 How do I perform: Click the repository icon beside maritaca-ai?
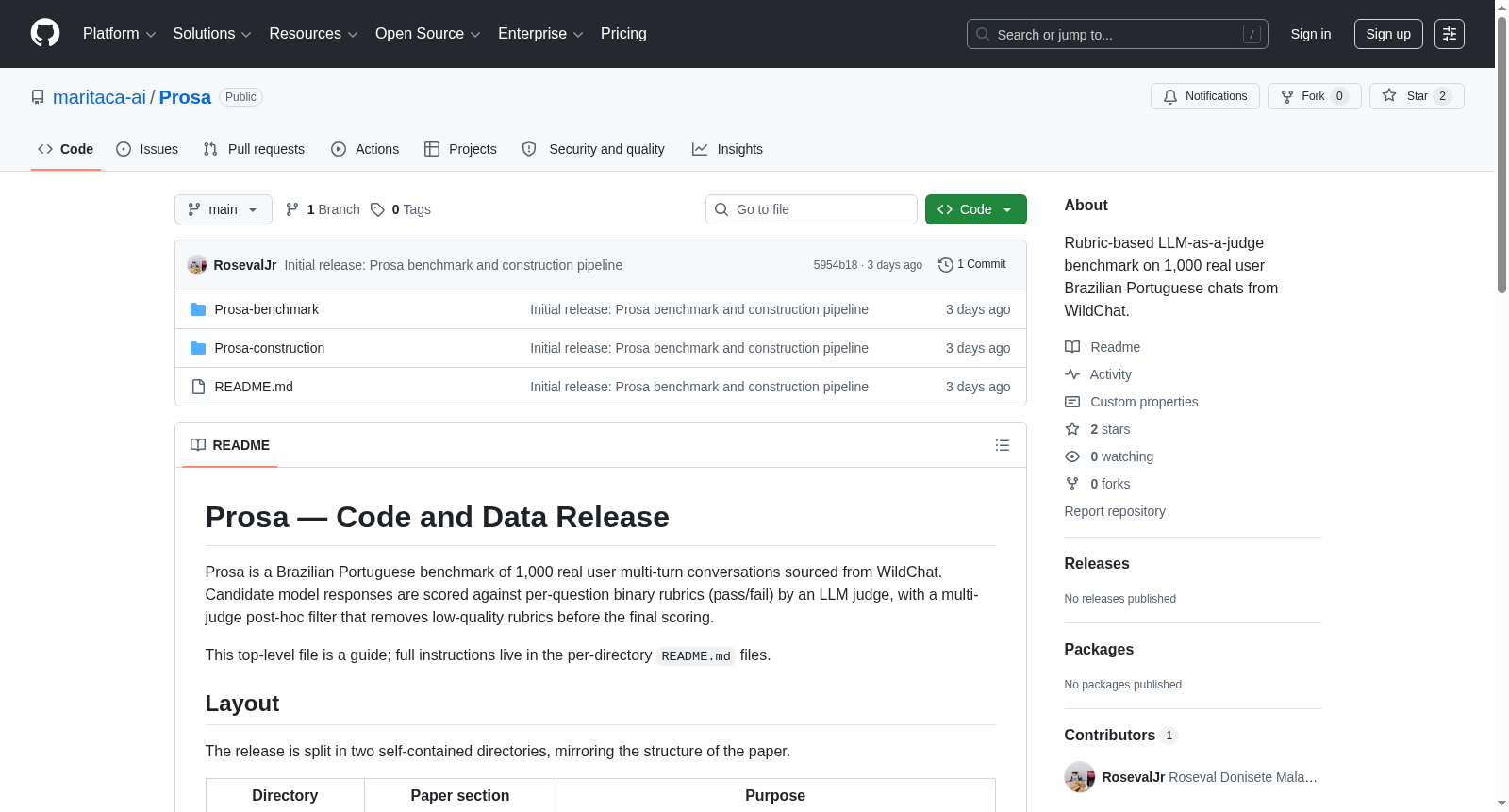coord(38,97)
